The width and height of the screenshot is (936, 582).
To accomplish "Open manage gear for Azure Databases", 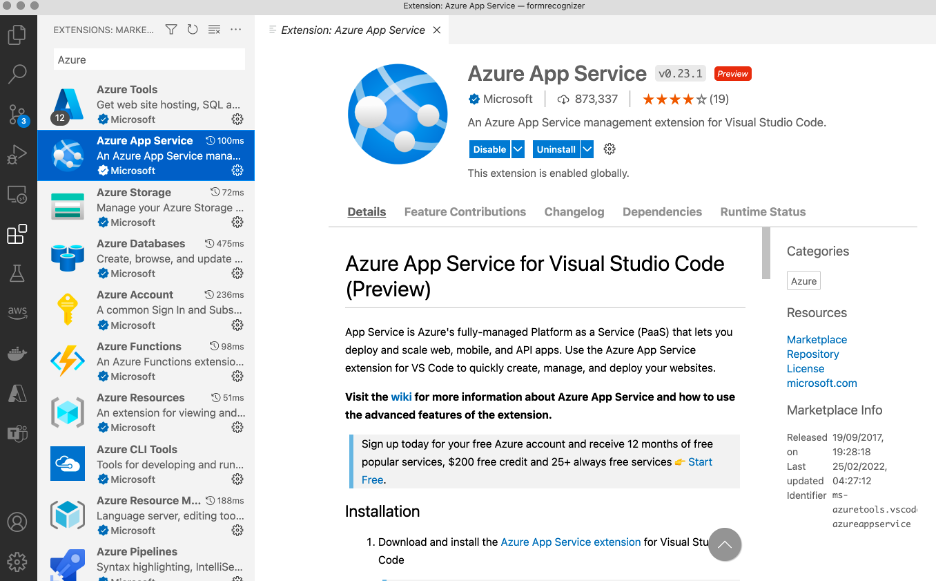I will coord(238,273).
